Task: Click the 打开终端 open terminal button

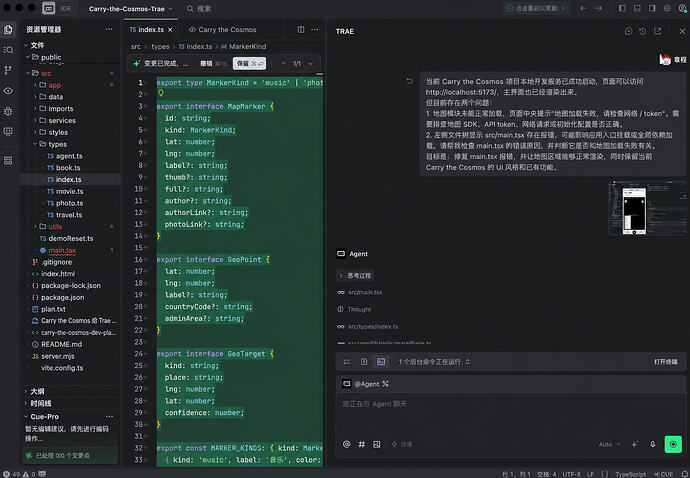Action: click(x=666, y=362)
